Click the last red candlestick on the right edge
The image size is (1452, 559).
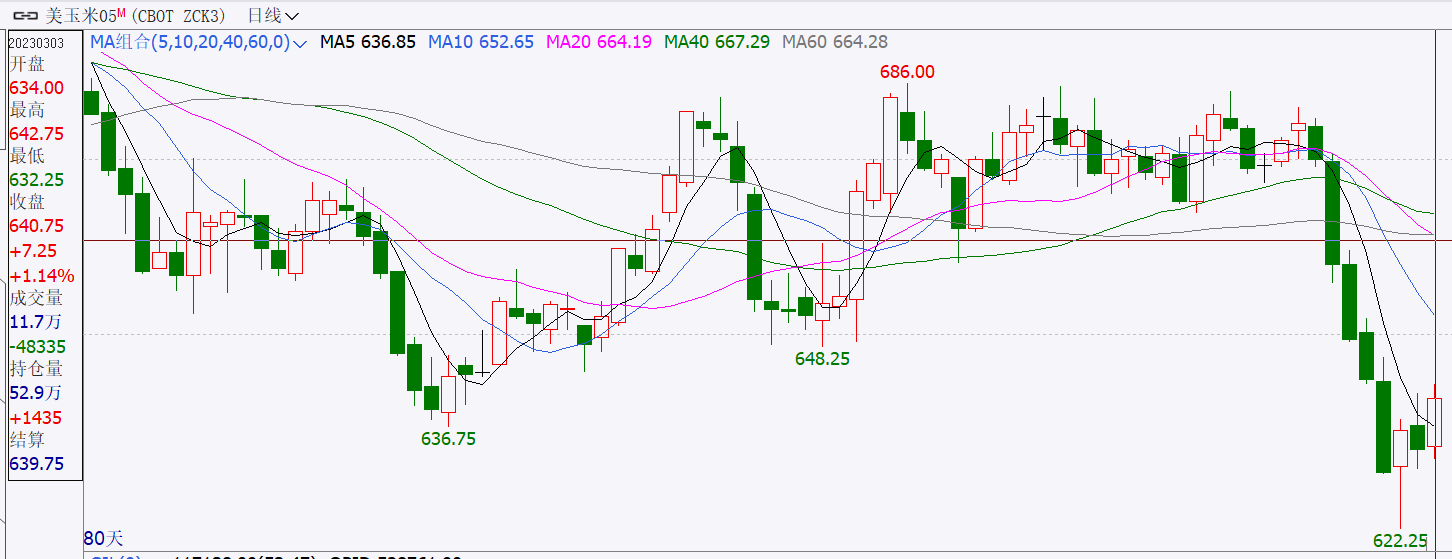[1435, 421]
